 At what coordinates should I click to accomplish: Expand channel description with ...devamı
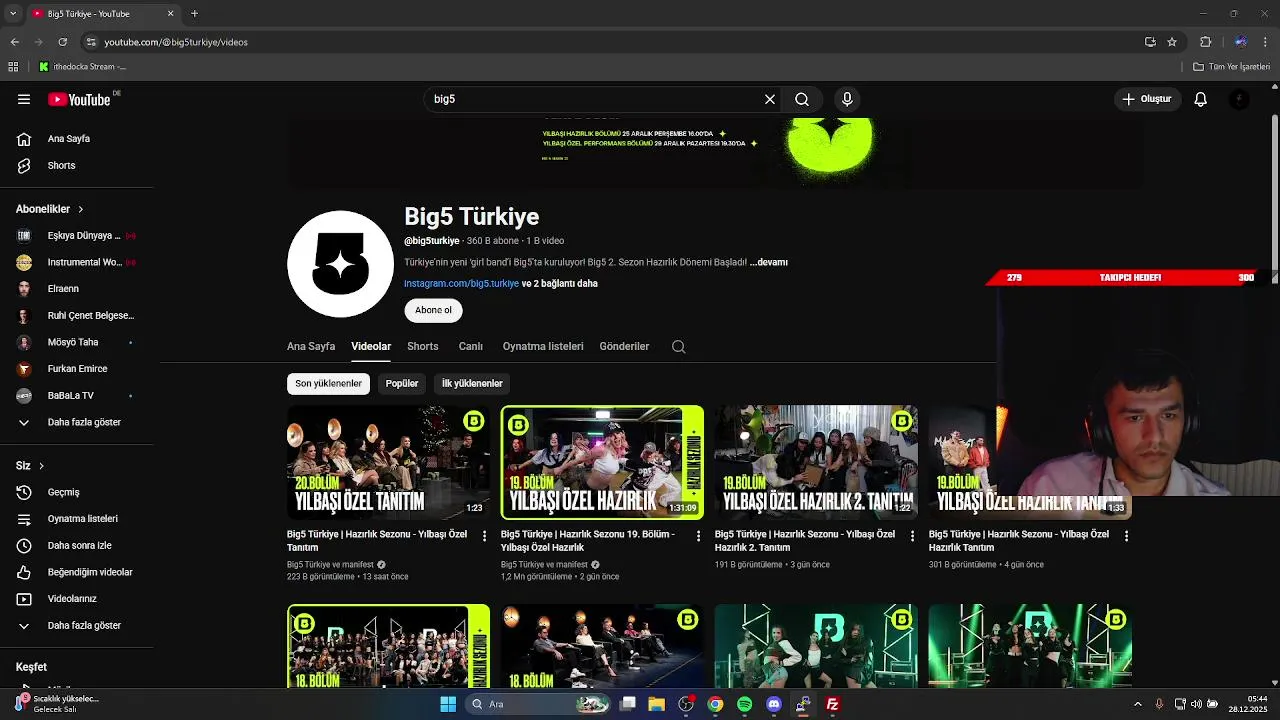(769, 262)
